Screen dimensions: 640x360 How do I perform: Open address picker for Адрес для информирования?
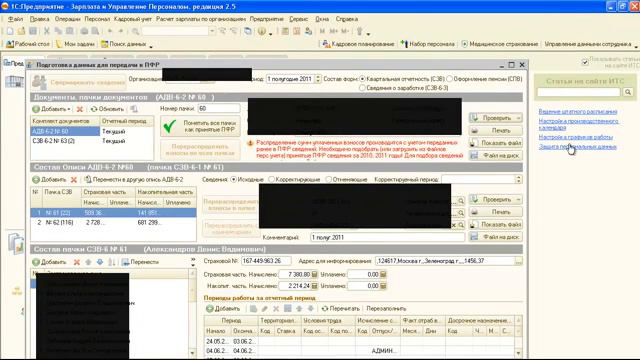point(518,261)
